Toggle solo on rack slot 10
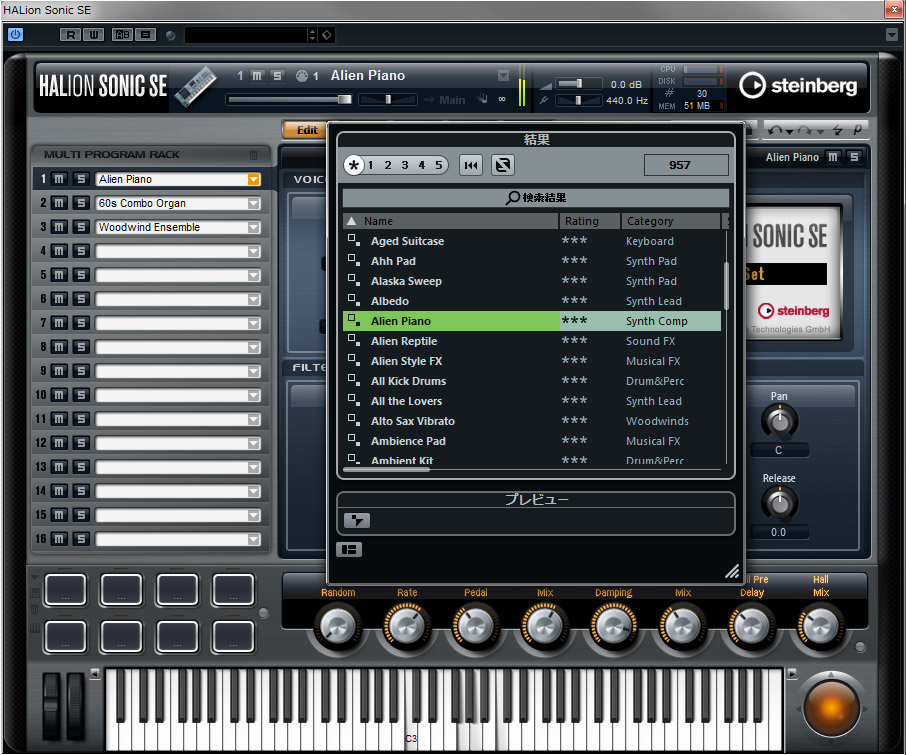The image size is (906, 755). (81, 395)
